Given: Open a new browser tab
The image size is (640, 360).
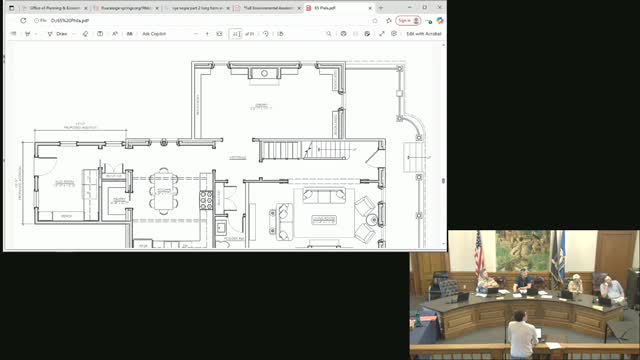Looking at the screenshot, I should [x=381, y=8].
